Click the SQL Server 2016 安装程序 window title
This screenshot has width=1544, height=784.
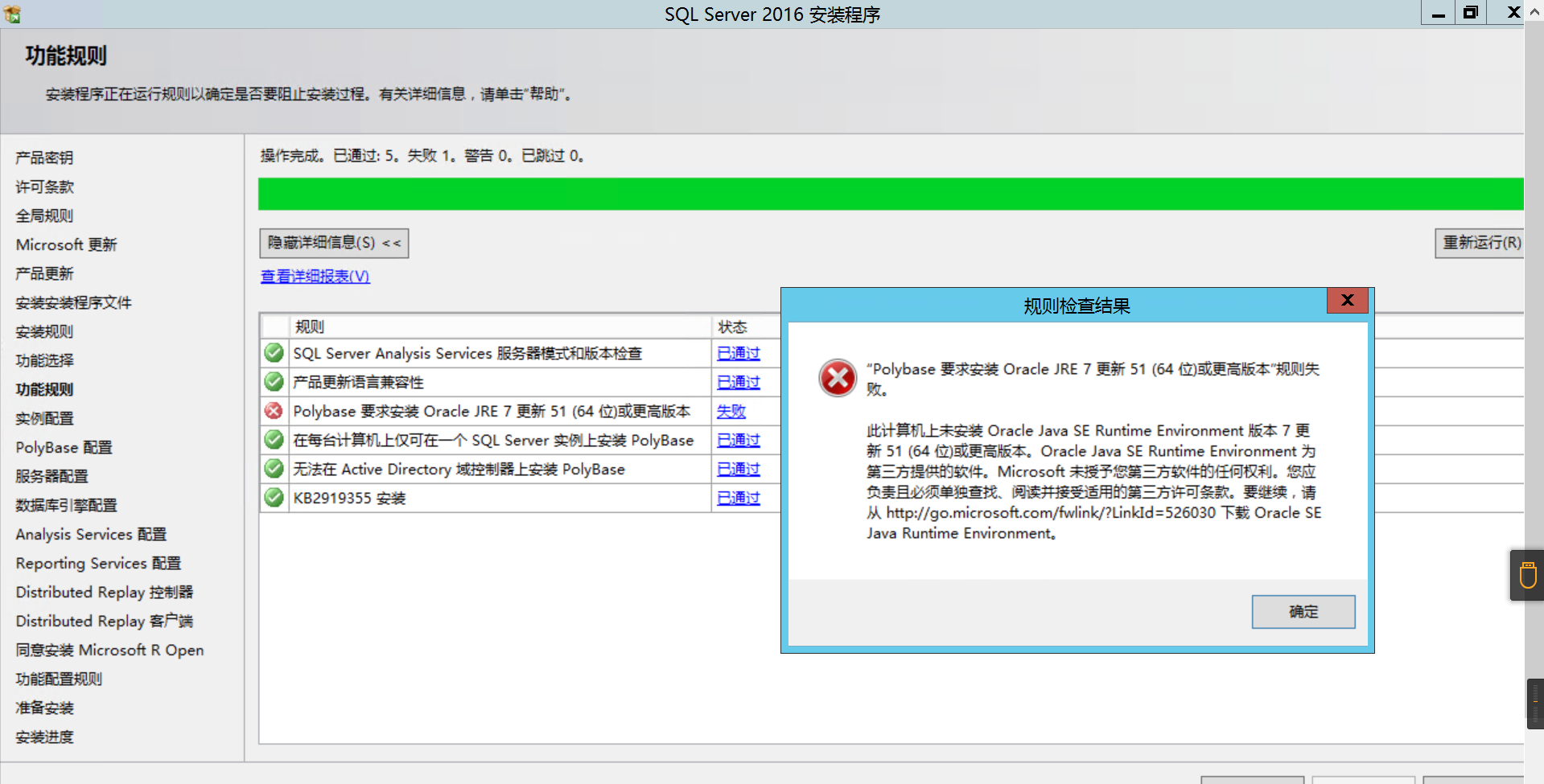pyautogui.click(x=772, y=14)
